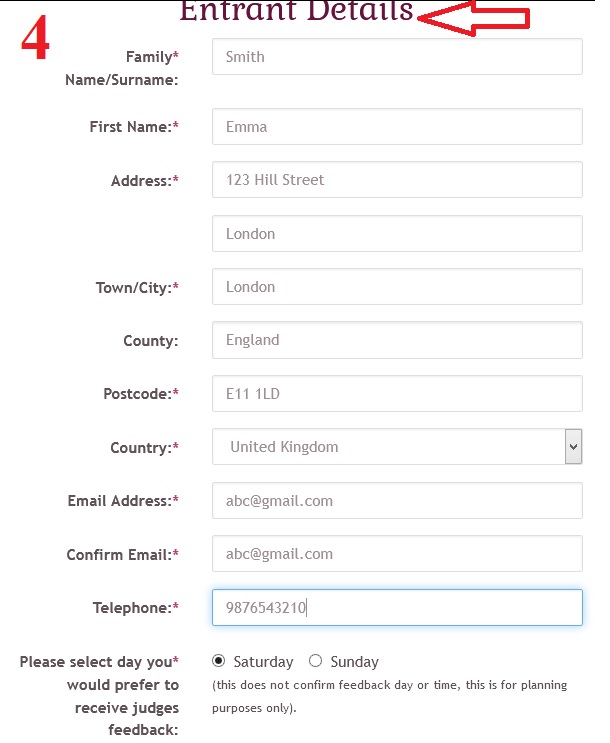The width and height of the screenshot is (610, 743).
Task: Click the Country dropdown arrow button
Action: pos(573,447)
